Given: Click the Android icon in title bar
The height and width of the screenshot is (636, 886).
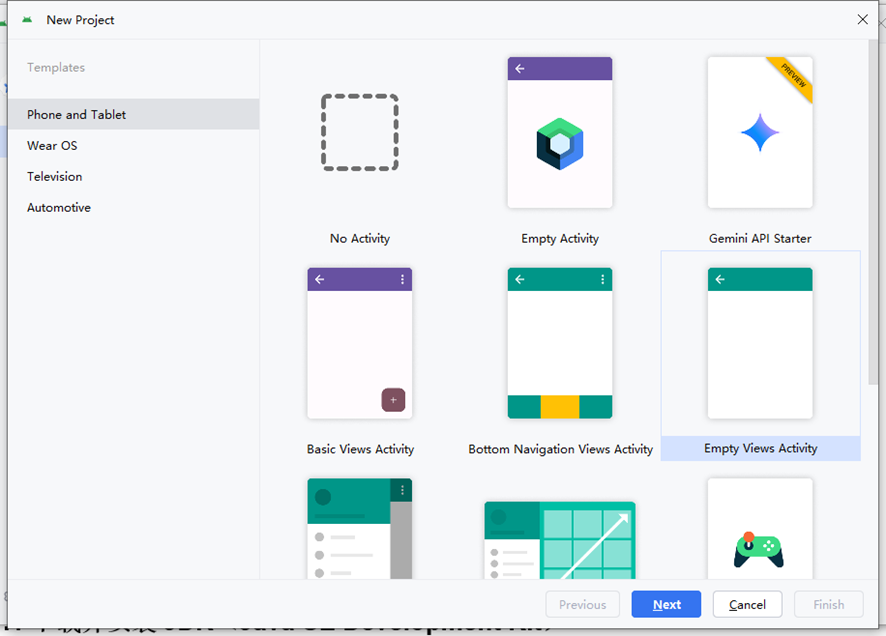Looking at the screenshot, I should pyautogui.click(x=27, y=20).
